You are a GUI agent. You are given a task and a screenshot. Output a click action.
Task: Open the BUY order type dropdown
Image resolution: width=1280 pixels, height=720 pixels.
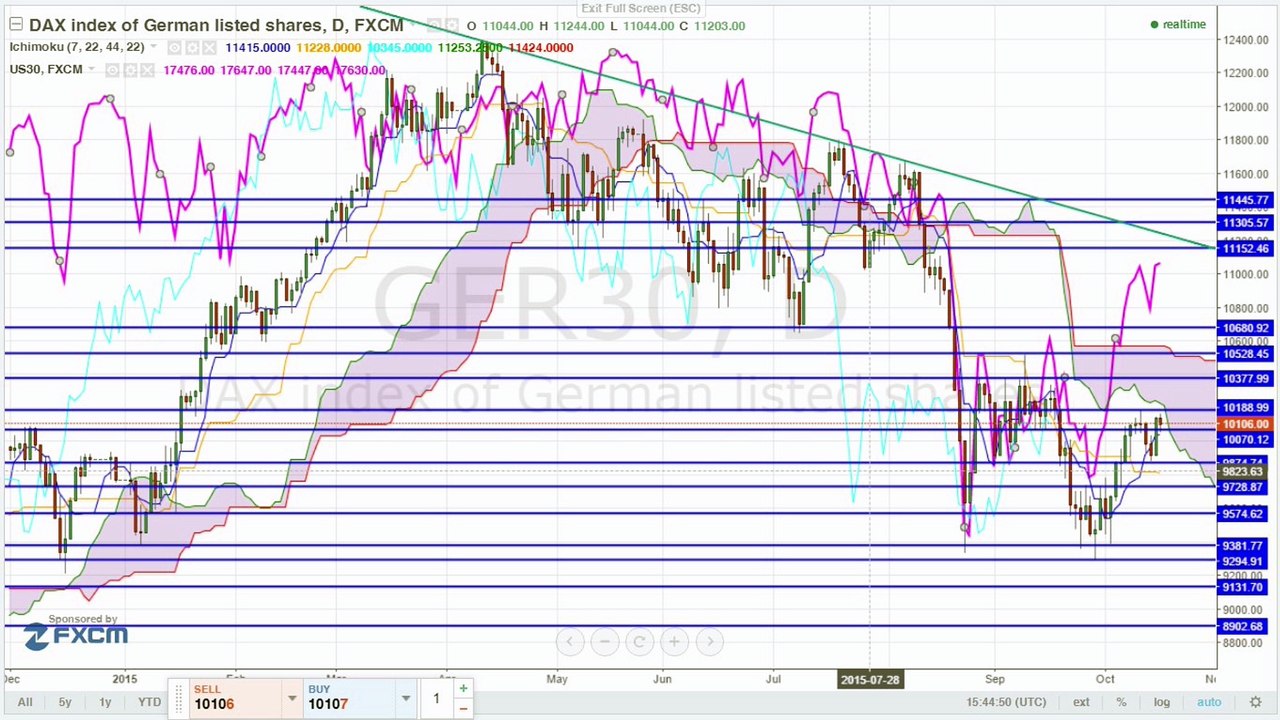click(406, 698)
